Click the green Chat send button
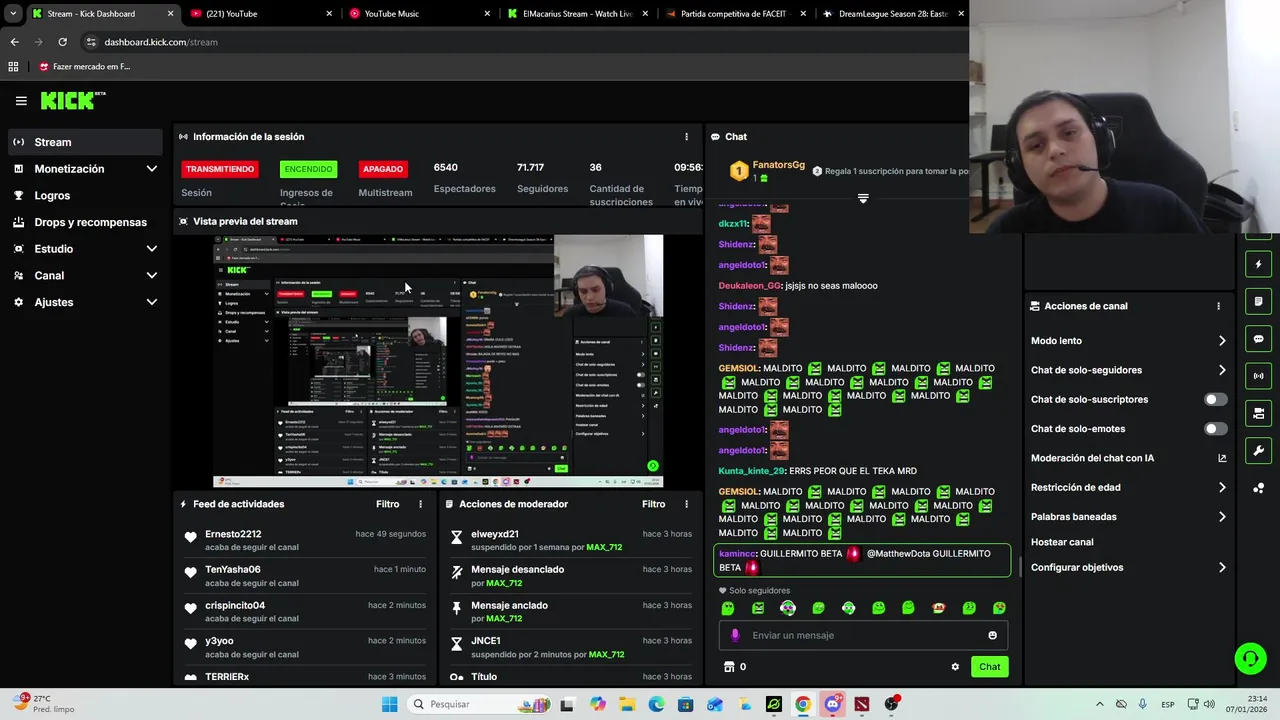Image resolution: width=1280 pixels, height=720 pixels. [x=989, y=667]
